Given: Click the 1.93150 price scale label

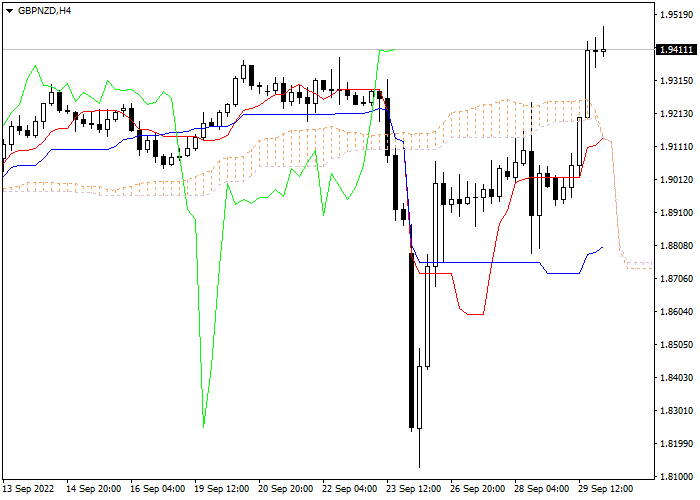Looking at the screenshot, I should pyautogui.click(x=676, y=81).
